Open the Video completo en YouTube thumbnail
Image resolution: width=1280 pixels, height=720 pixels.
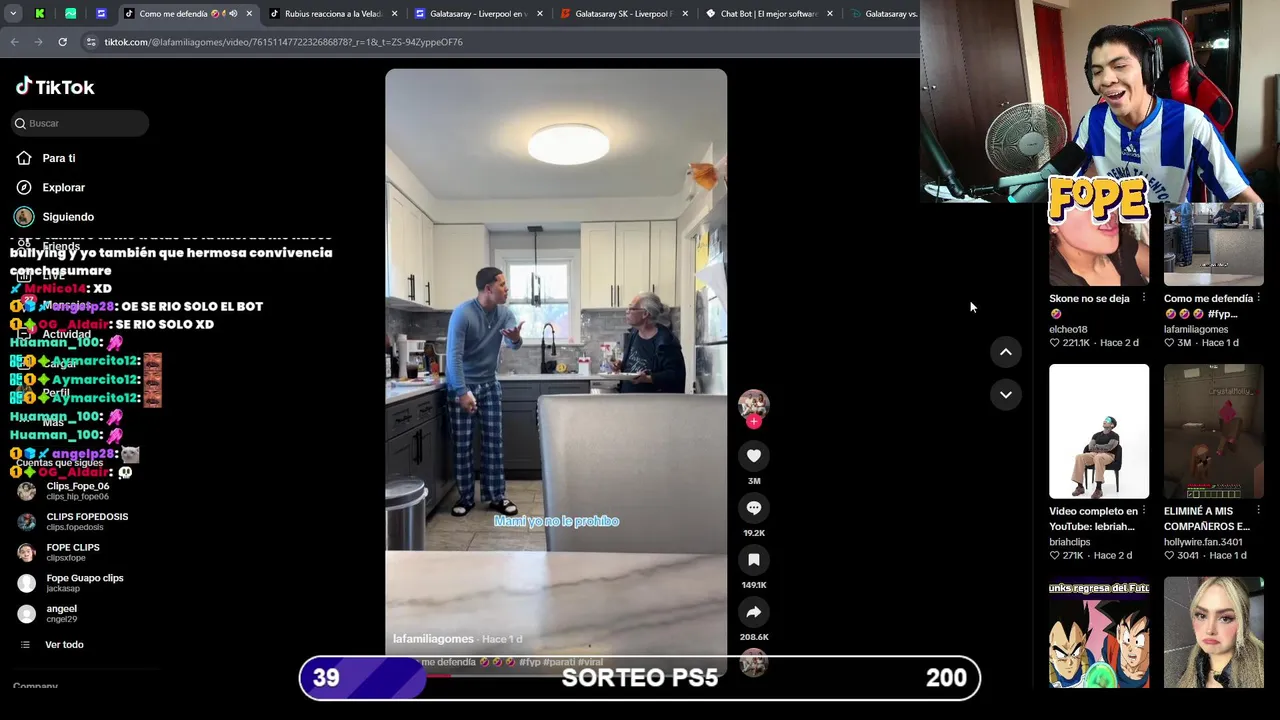click(x=1099, y=431)
